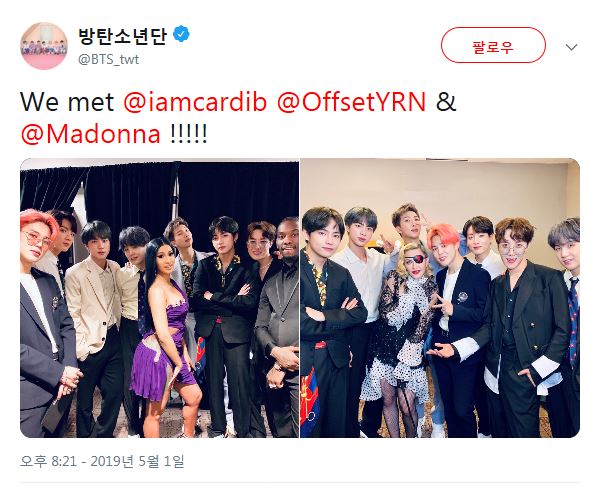611x484 pixels.
Task: Open the left group photo with Cardi B
Action: tap(159, 298)
